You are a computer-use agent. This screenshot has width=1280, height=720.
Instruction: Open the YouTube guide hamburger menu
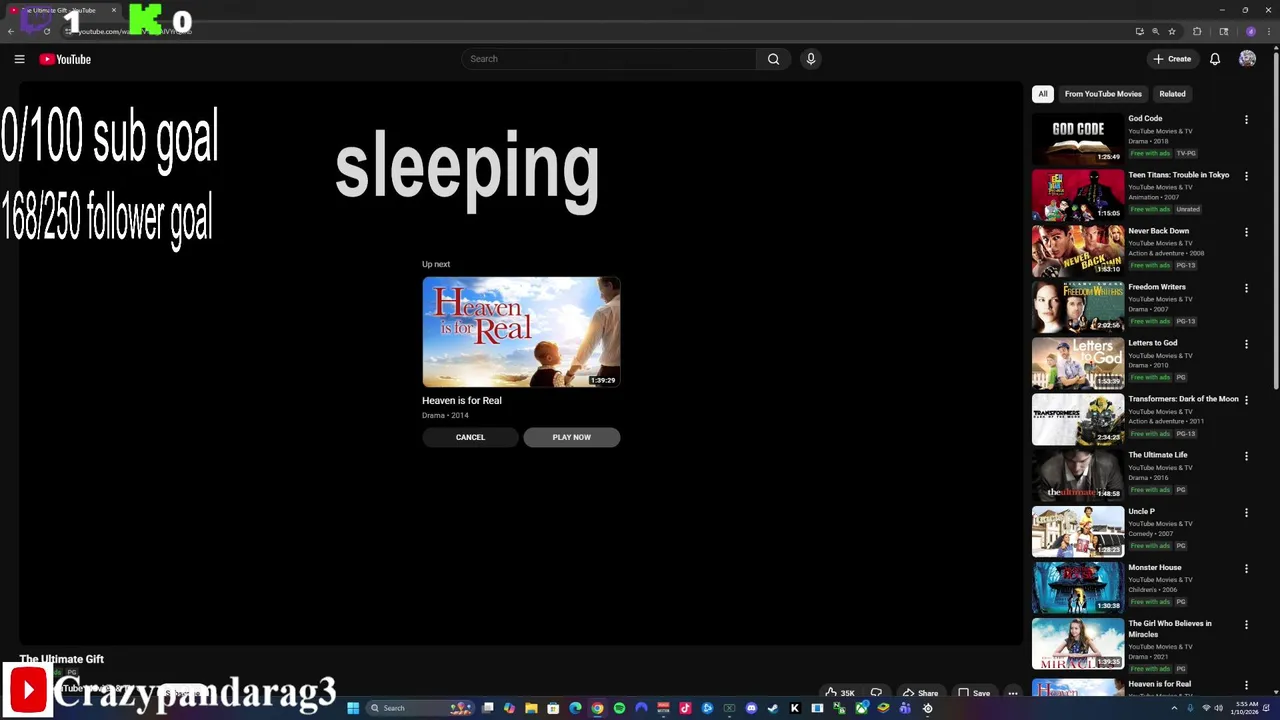pos(19,59)
